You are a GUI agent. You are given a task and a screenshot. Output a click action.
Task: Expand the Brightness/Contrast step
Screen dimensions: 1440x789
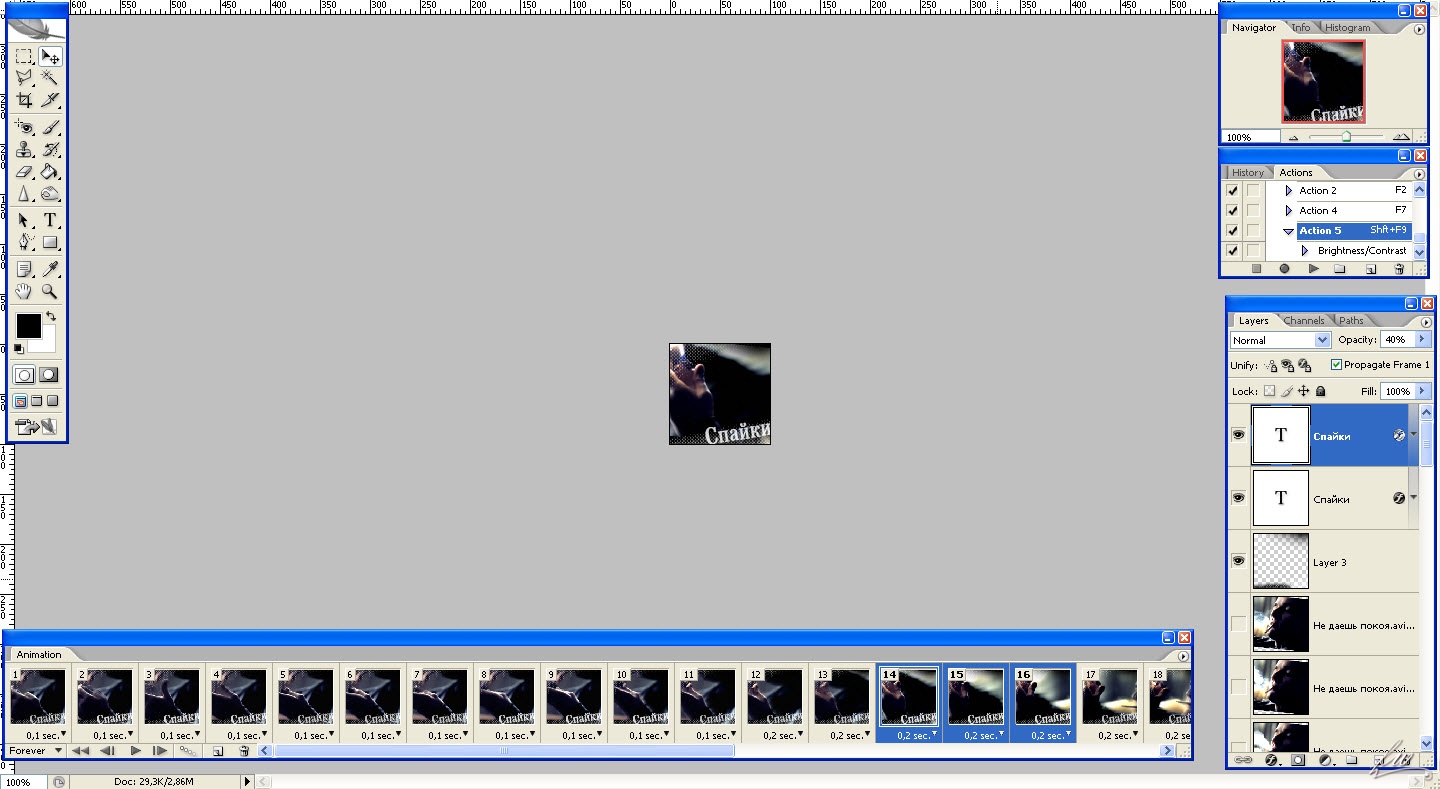(x=1305, y=251)
